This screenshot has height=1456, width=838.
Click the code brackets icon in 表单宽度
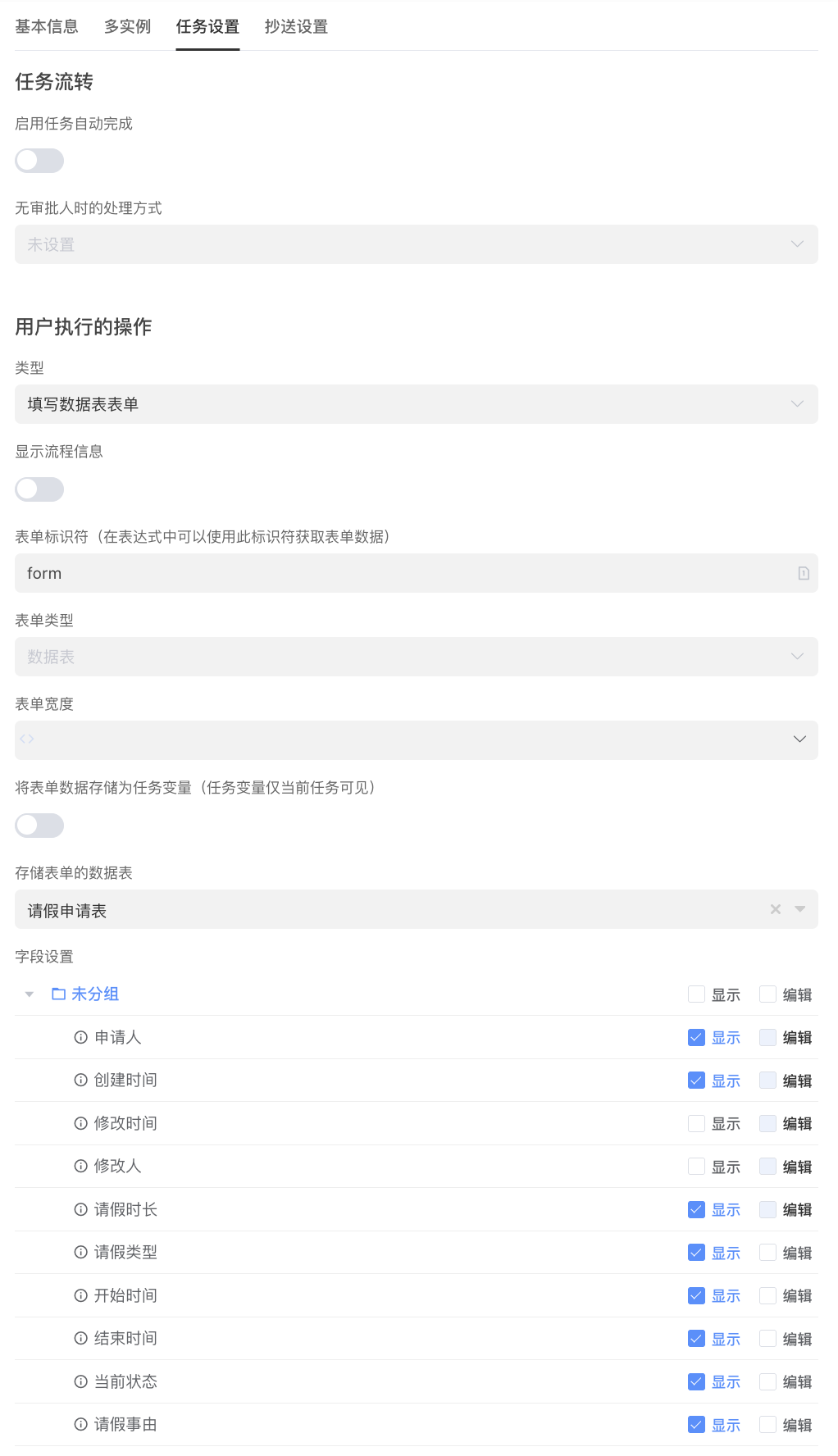click(27, 739)
